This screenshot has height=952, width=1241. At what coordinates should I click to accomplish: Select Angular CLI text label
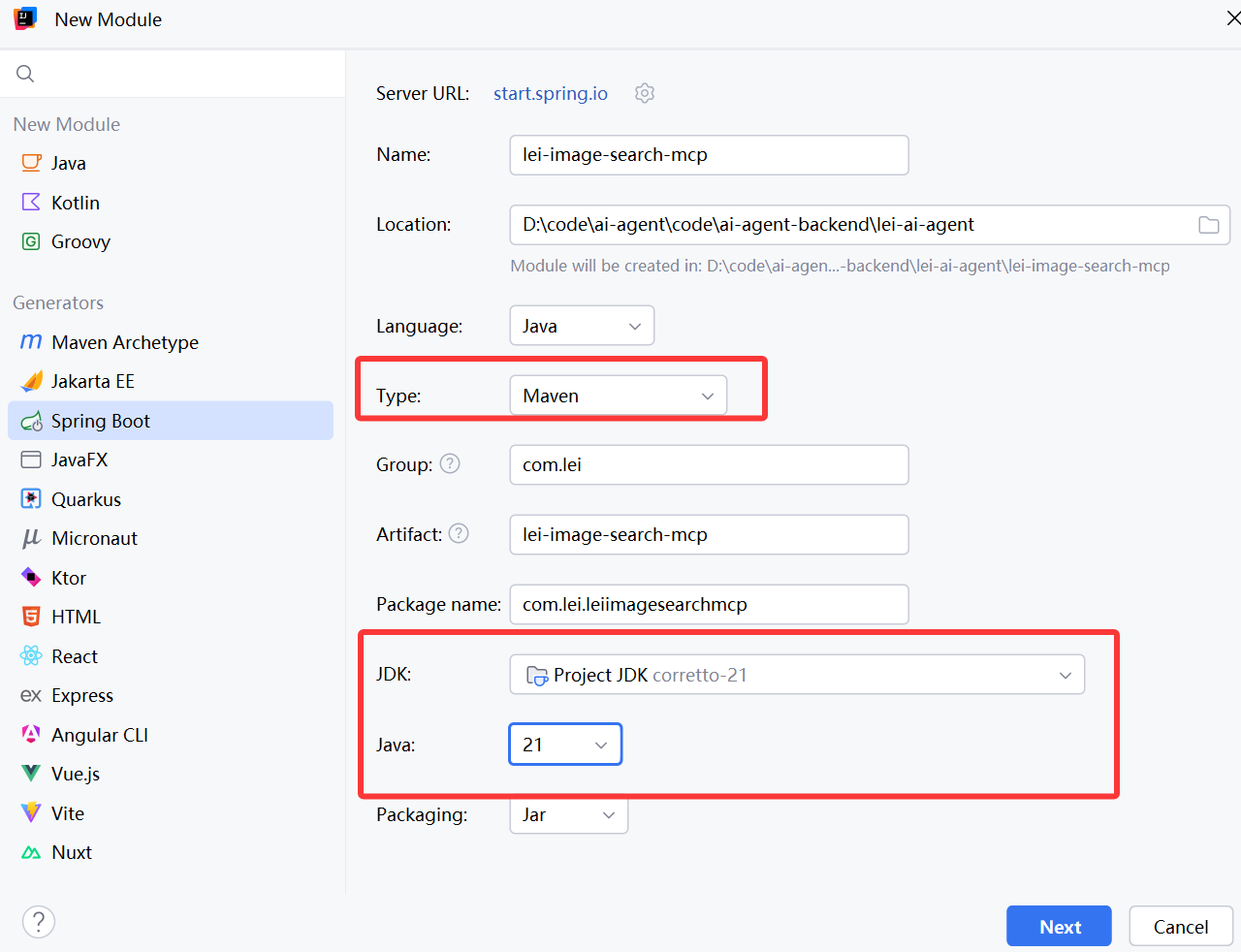point(100,735)
